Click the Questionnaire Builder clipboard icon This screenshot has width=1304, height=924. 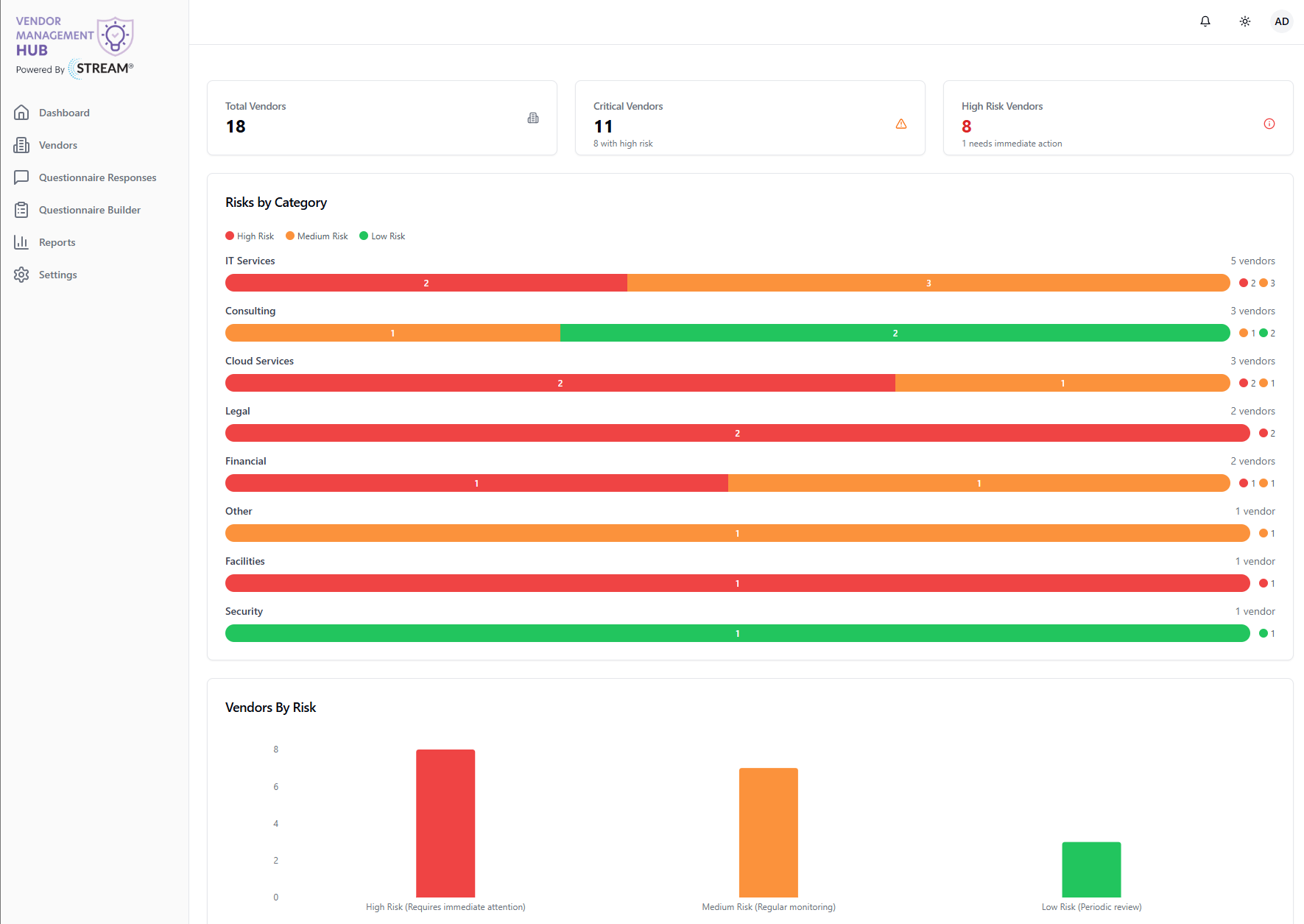coord(21,210)
